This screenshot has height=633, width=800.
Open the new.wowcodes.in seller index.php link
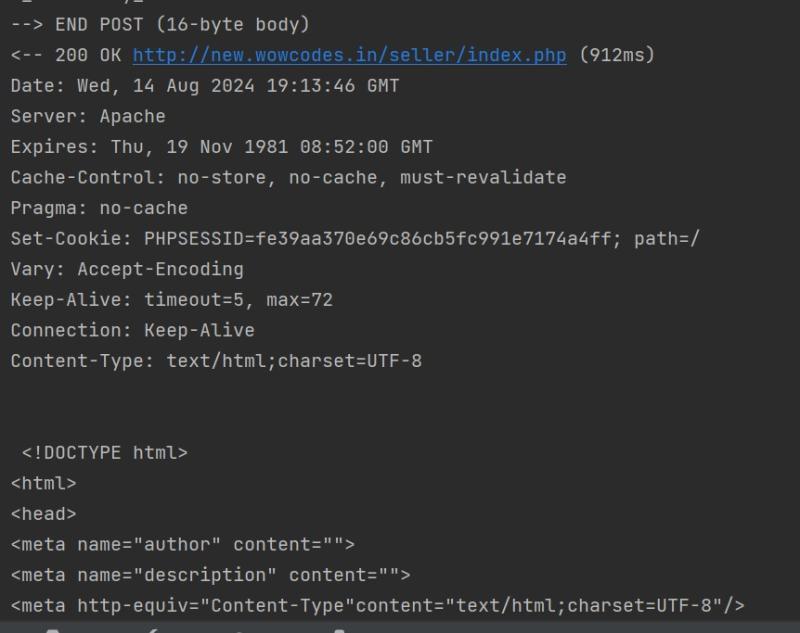(x=349, y=55)
